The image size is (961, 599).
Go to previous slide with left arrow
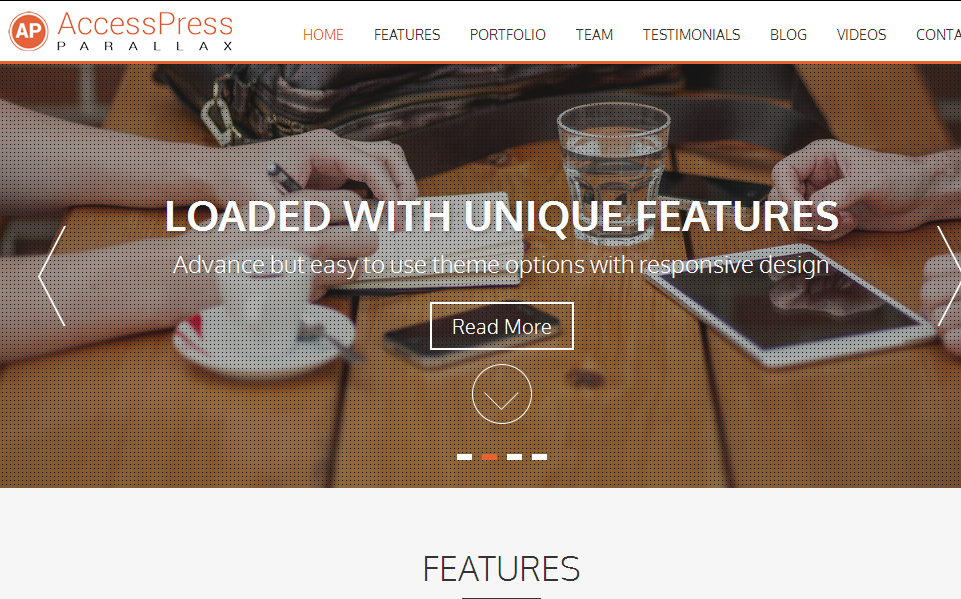point(52,276)
